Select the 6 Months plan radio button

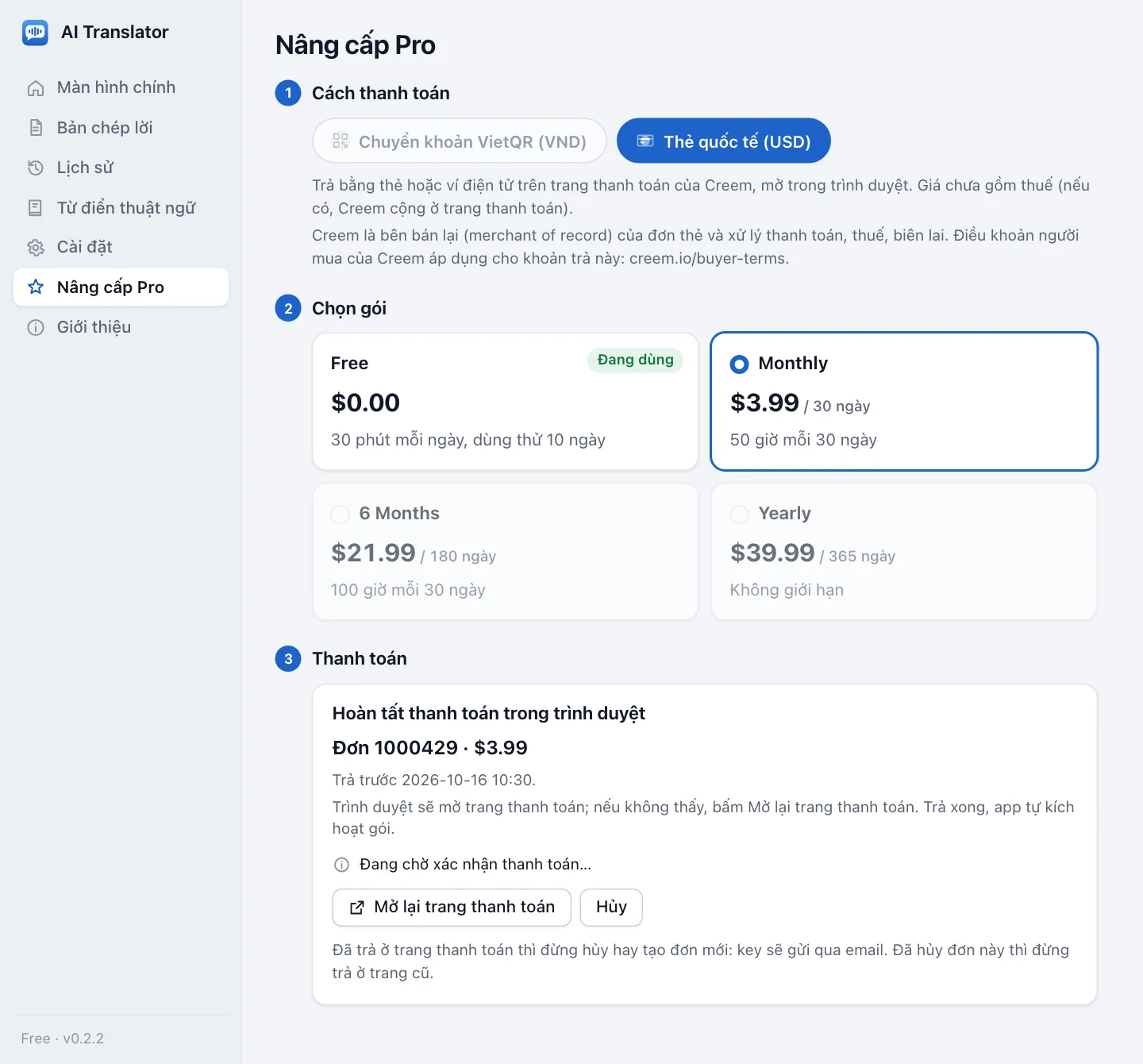point(340,515)
